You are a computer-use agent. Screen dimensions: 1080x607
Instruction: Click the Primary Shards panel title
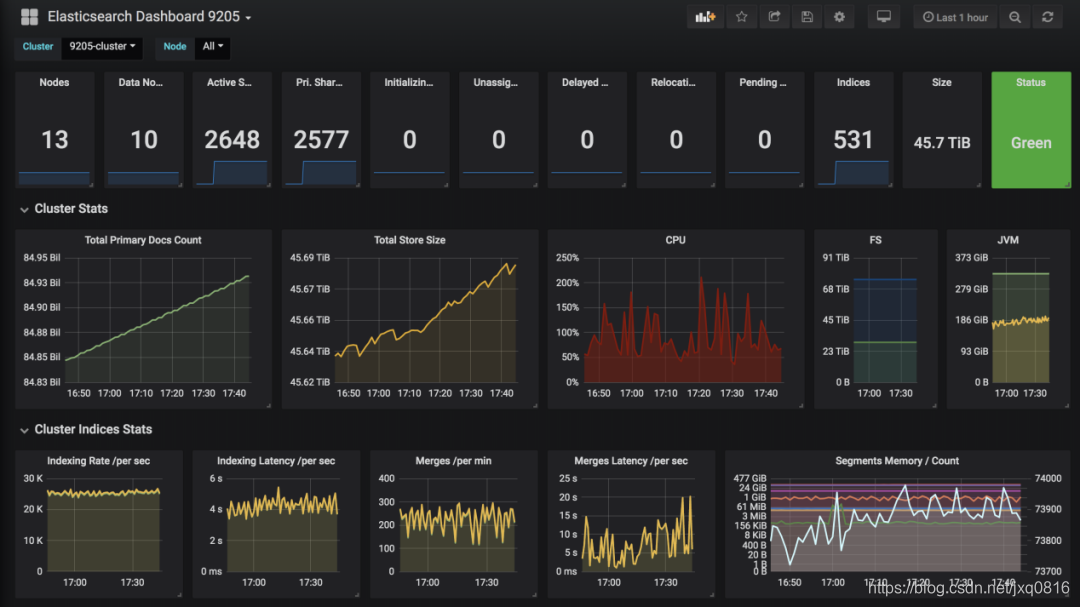319,82
